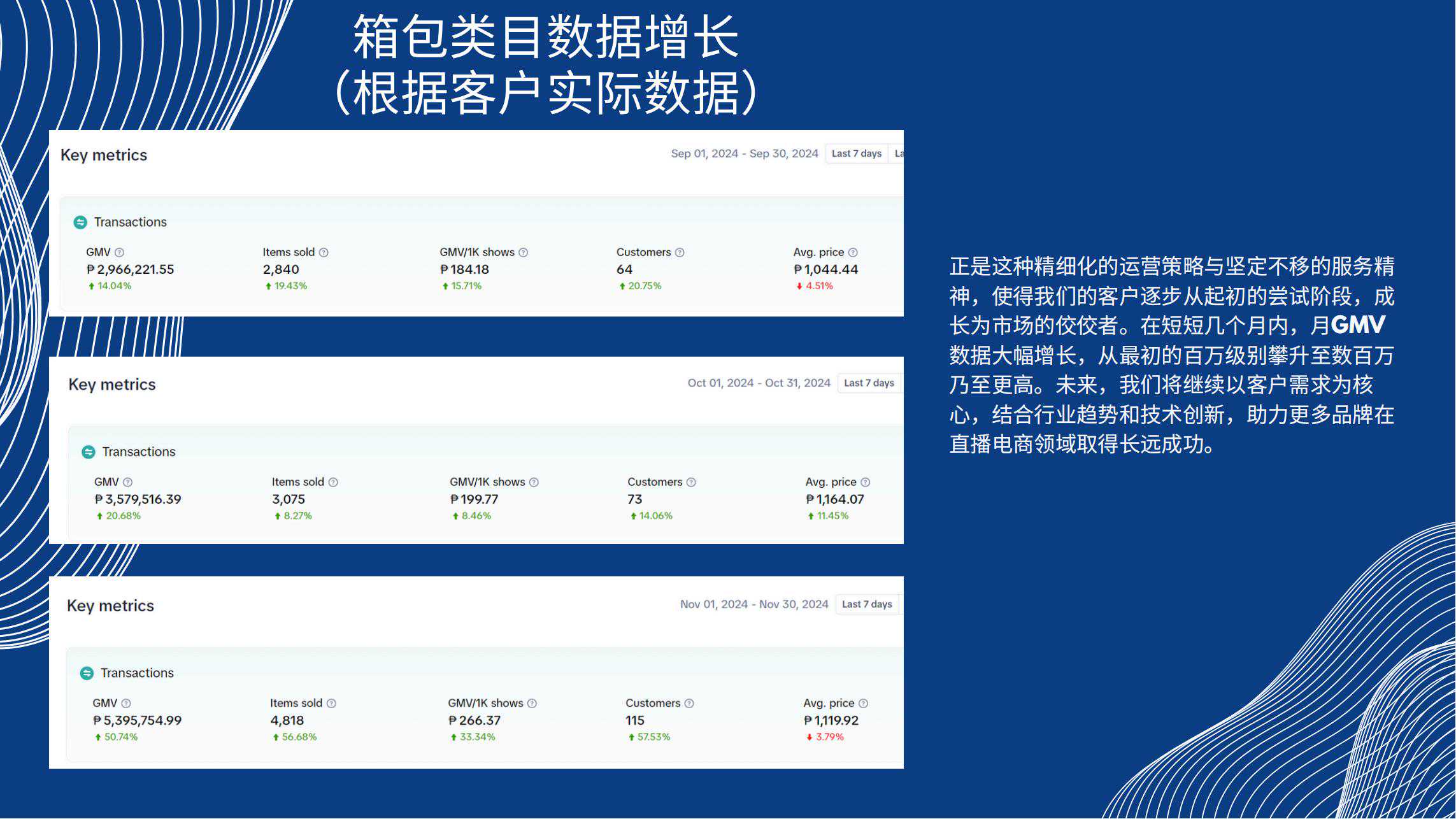
Task: Open Avg. price help icon in September panel
Action: [853, 253]
